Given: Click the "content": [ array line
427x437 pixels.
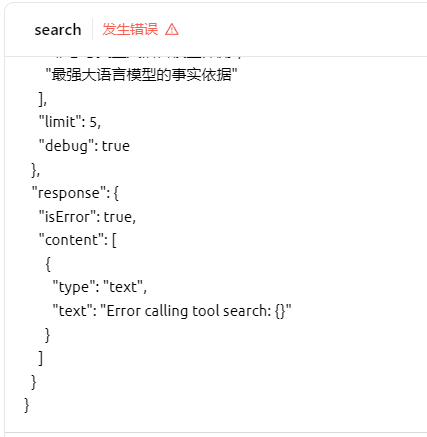Looking at the screenshot, I should (x=77, y=240).
